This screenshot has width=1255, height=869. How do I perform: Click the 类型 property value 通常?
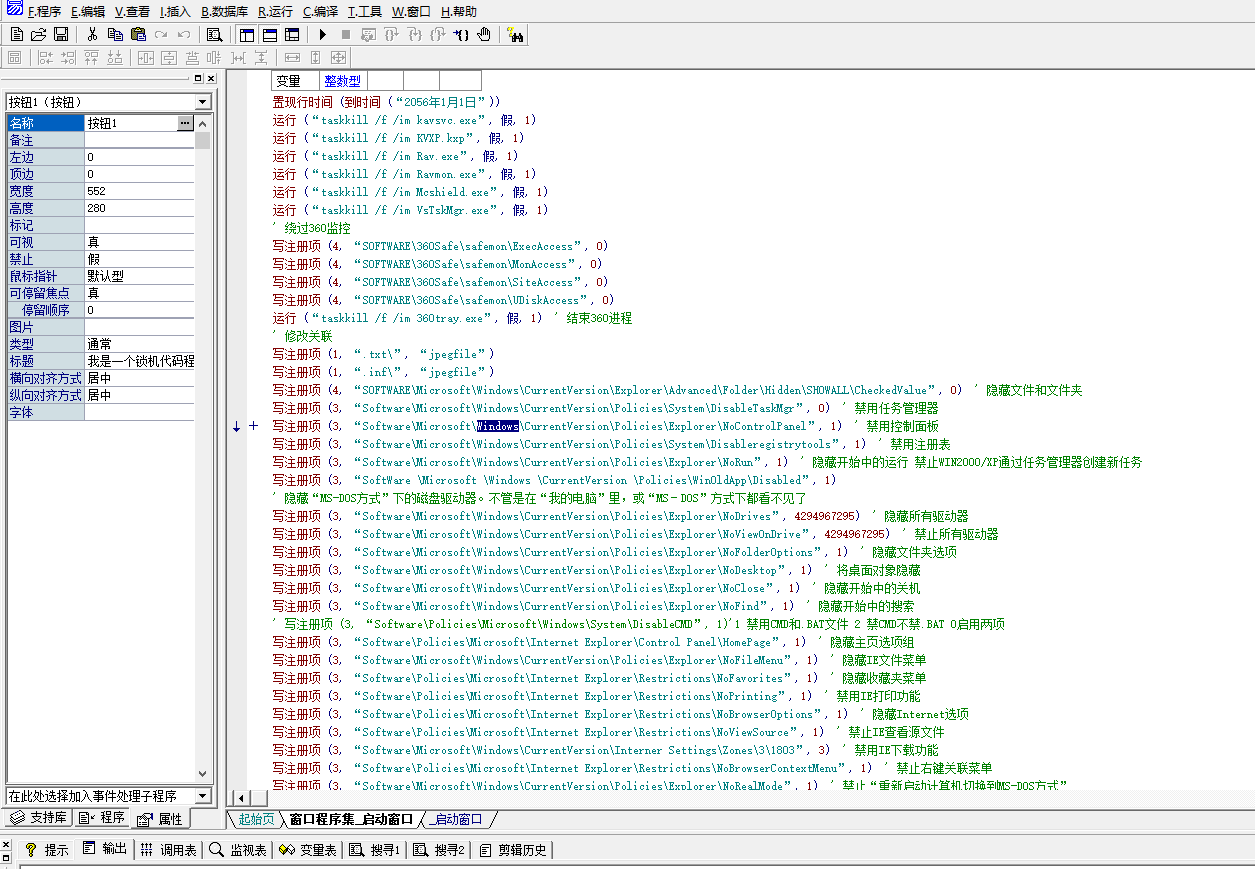139,344
